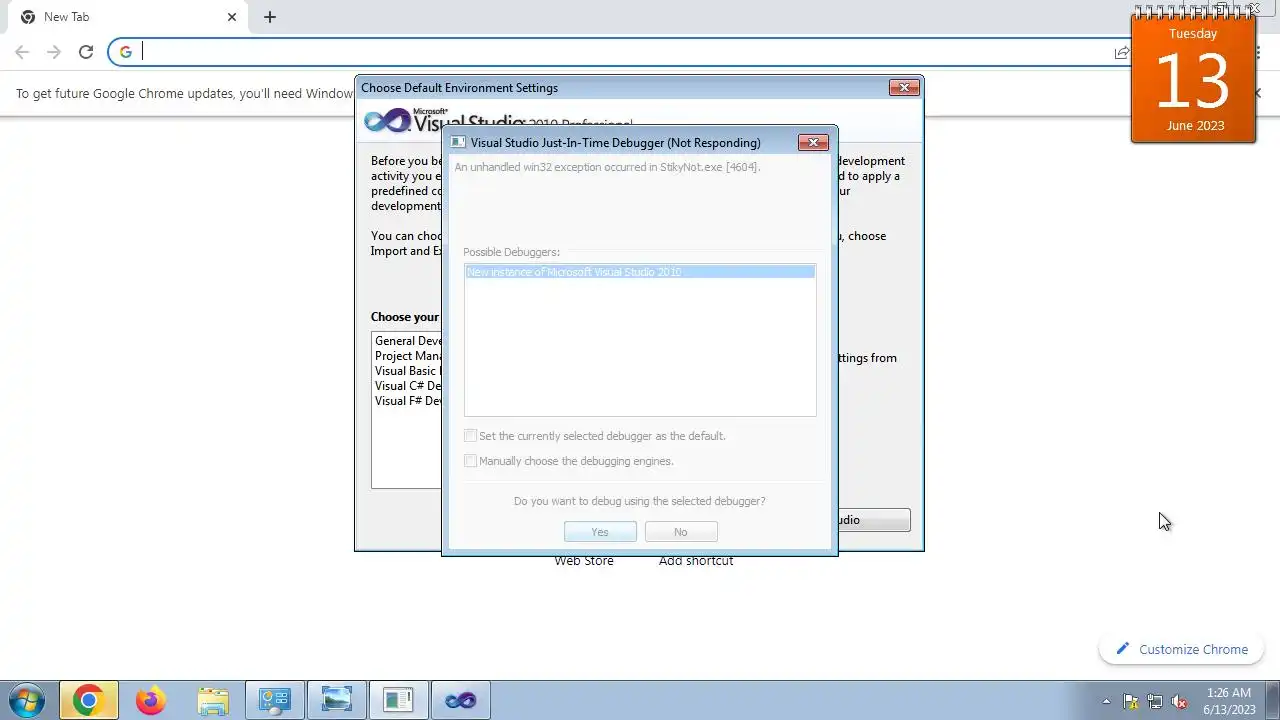Click the Visual Studio infinity logo
1280x720 pixels.
tap(387, 121)
